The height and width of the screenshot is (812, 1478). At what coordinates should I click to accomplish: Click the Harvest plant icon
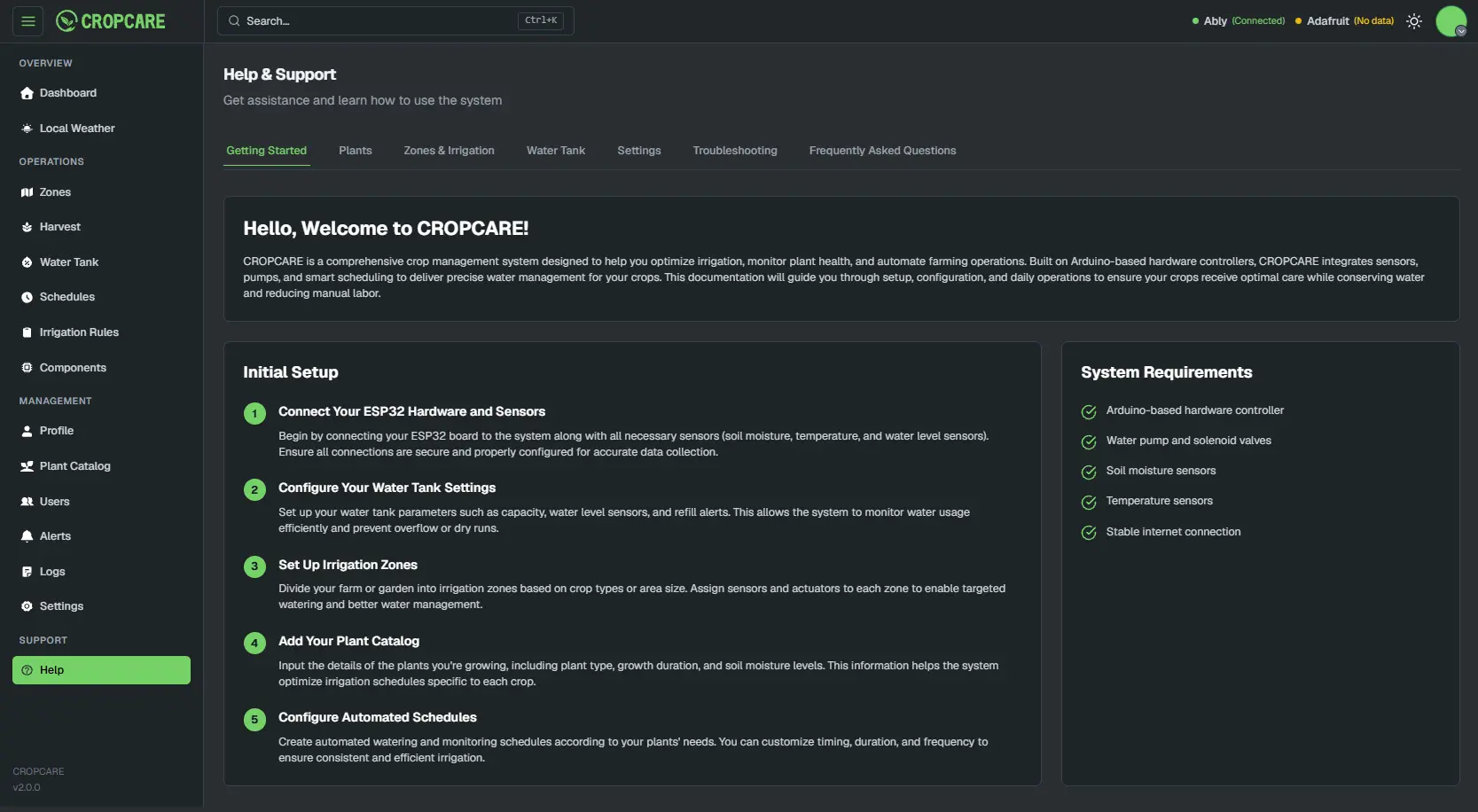coord(27,227)
